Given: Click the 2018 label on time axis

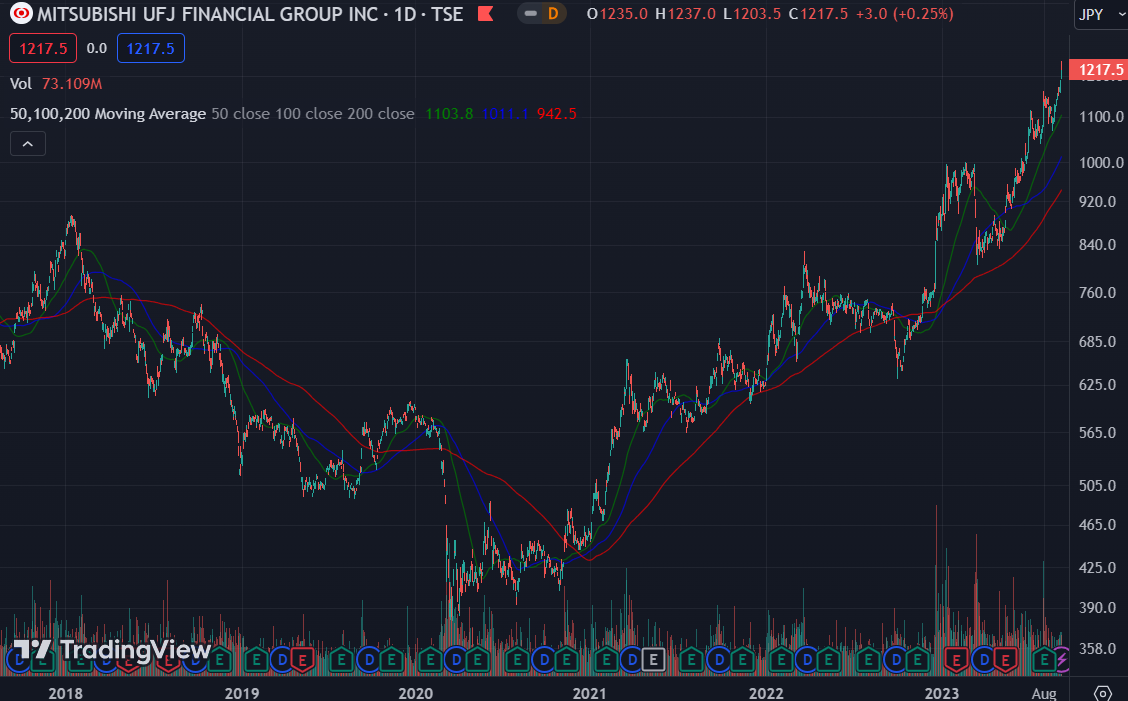Looking at the screenshot, I should pos(65,693).
